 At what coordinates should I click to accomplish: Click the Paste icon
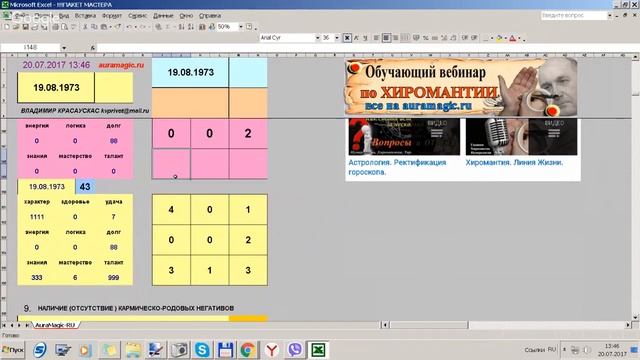coord(104,27)
